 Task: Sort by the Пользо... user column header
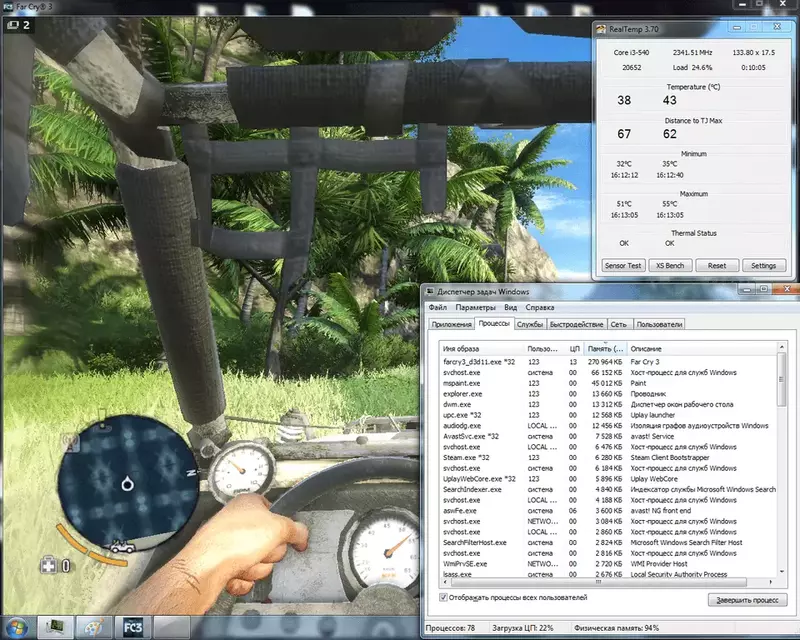click(544, 349)
